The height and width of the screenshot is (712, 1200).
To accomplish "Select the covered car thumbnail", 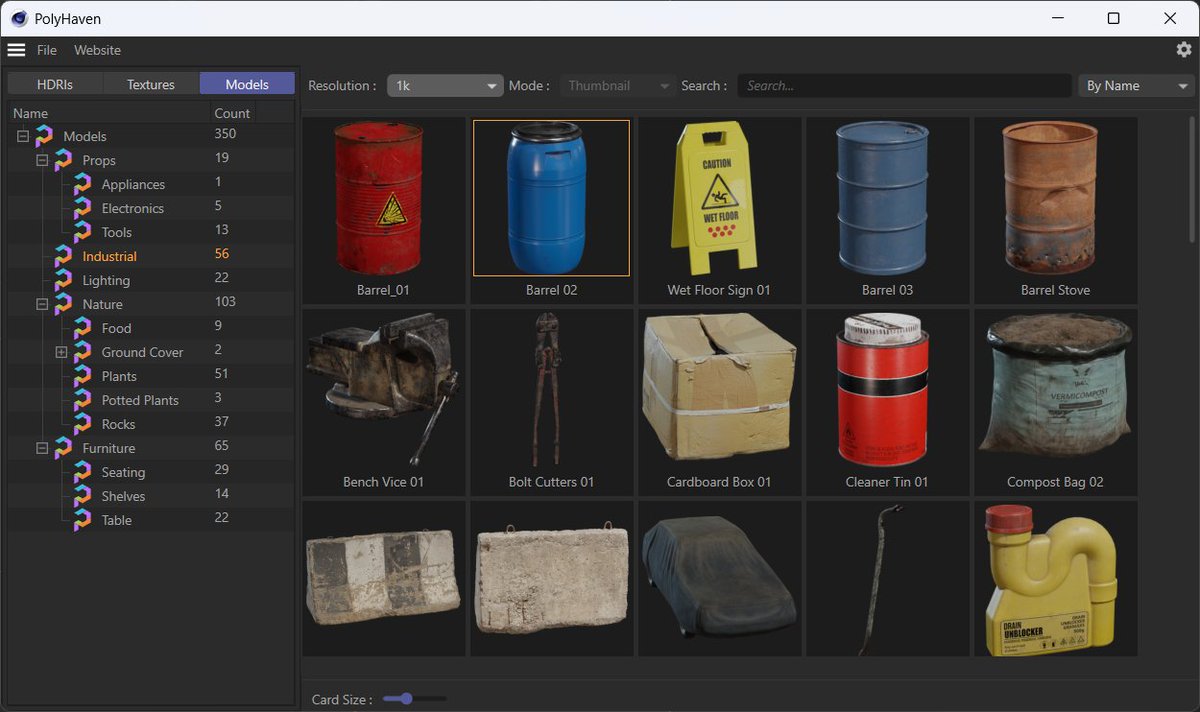I will click(x=719, y=579).
